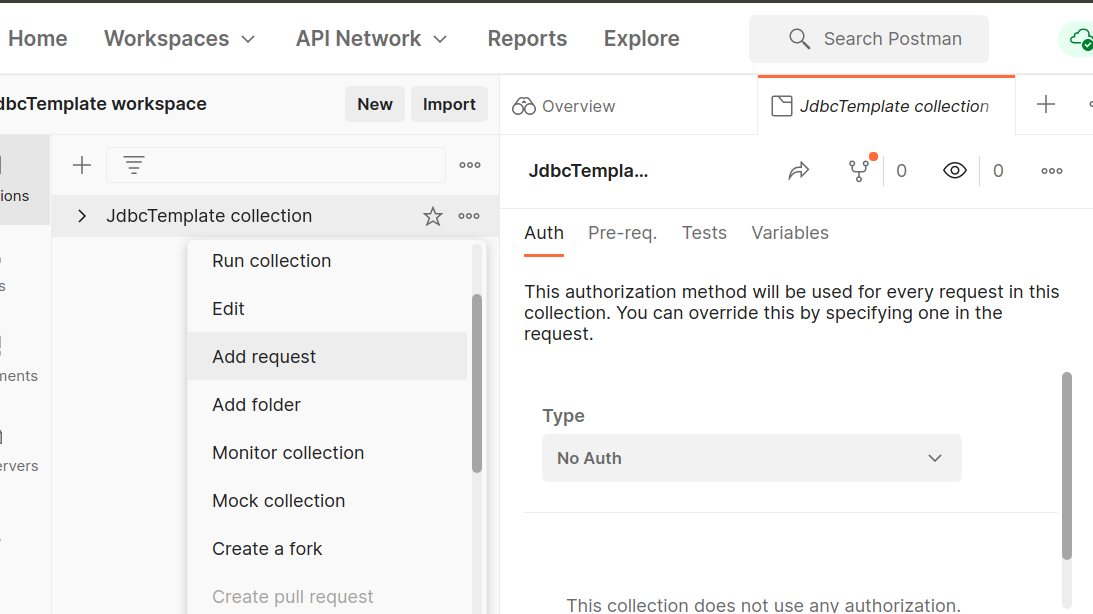Toggle the watch eye icon
The width and height of the screenshot is (1093, 614).
pos(955,171)
